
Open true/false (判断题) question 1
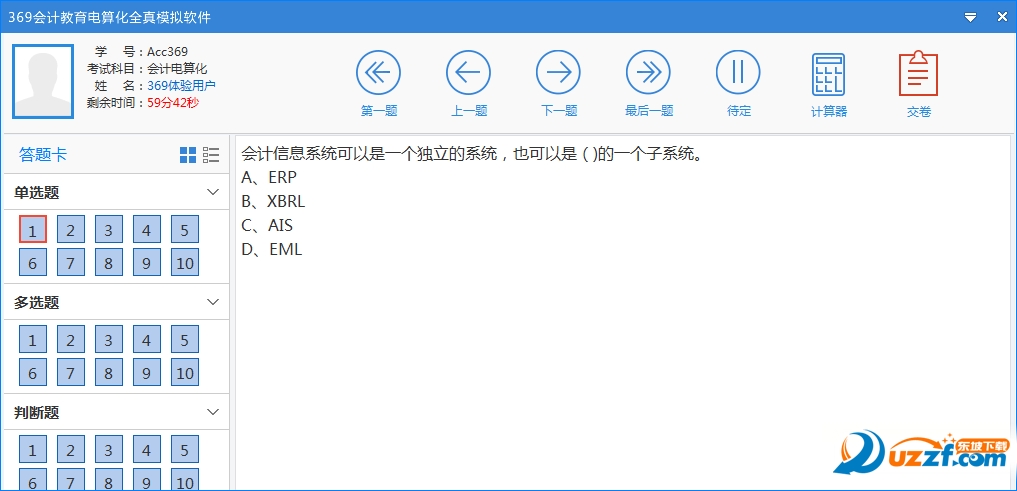[x=32, y=449]
